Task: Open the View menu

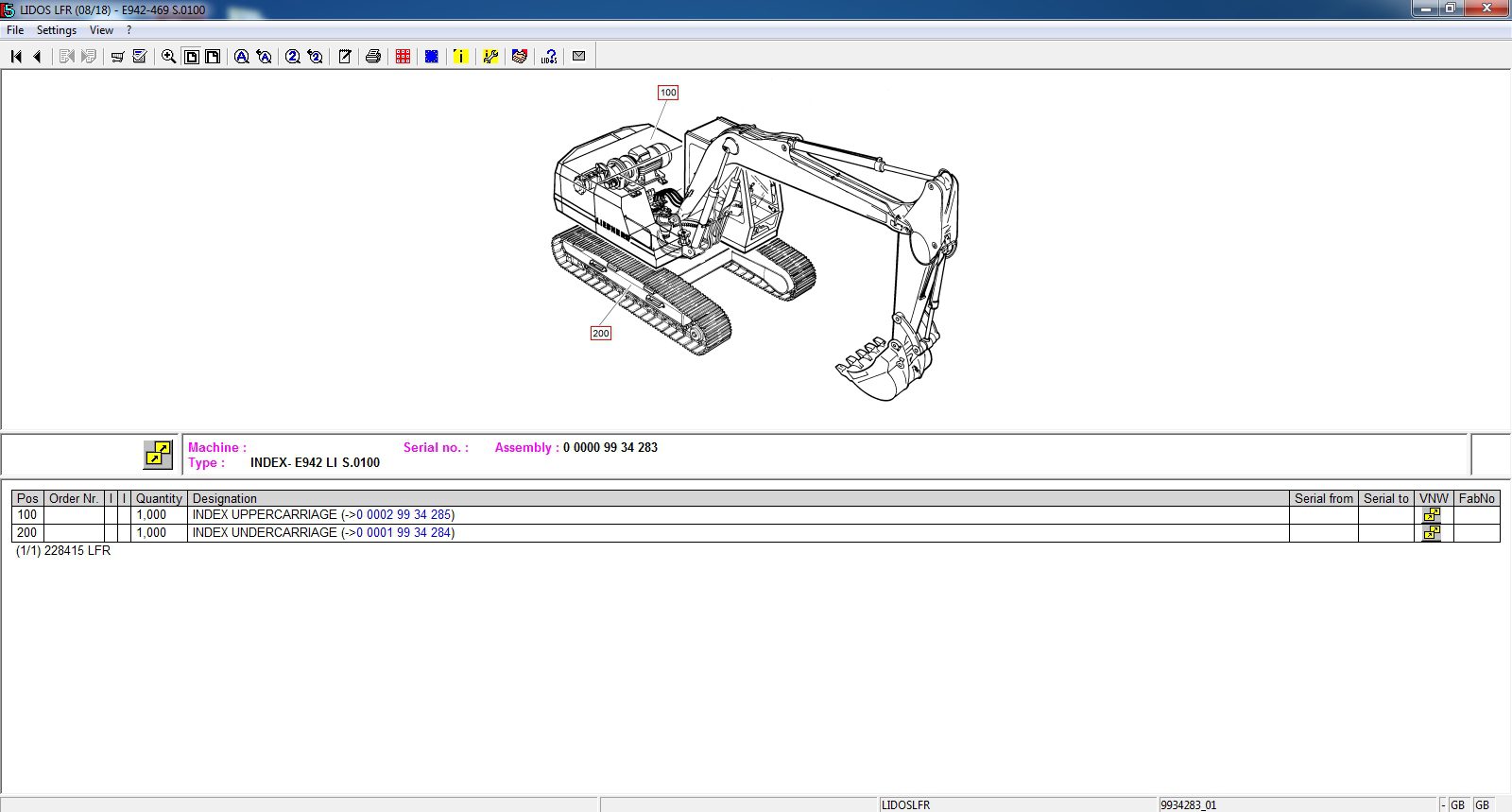Action: 101,30
